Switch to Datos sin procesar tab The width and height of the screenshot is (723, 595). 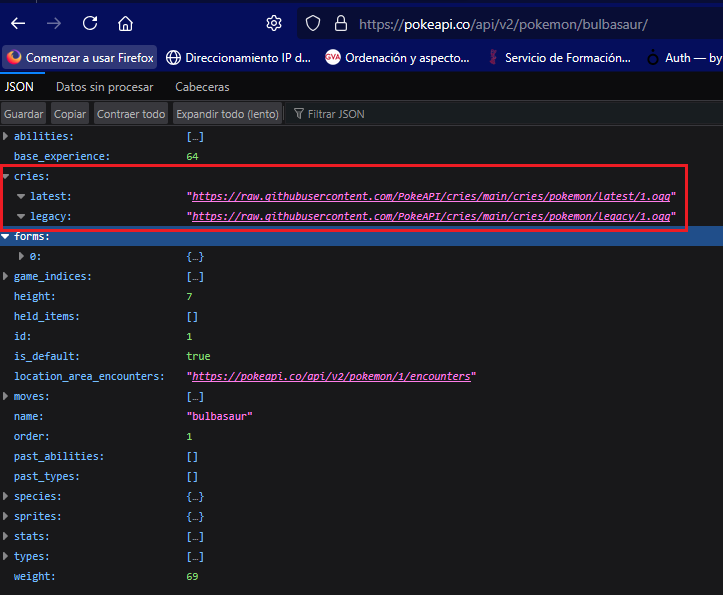point(105,87)
